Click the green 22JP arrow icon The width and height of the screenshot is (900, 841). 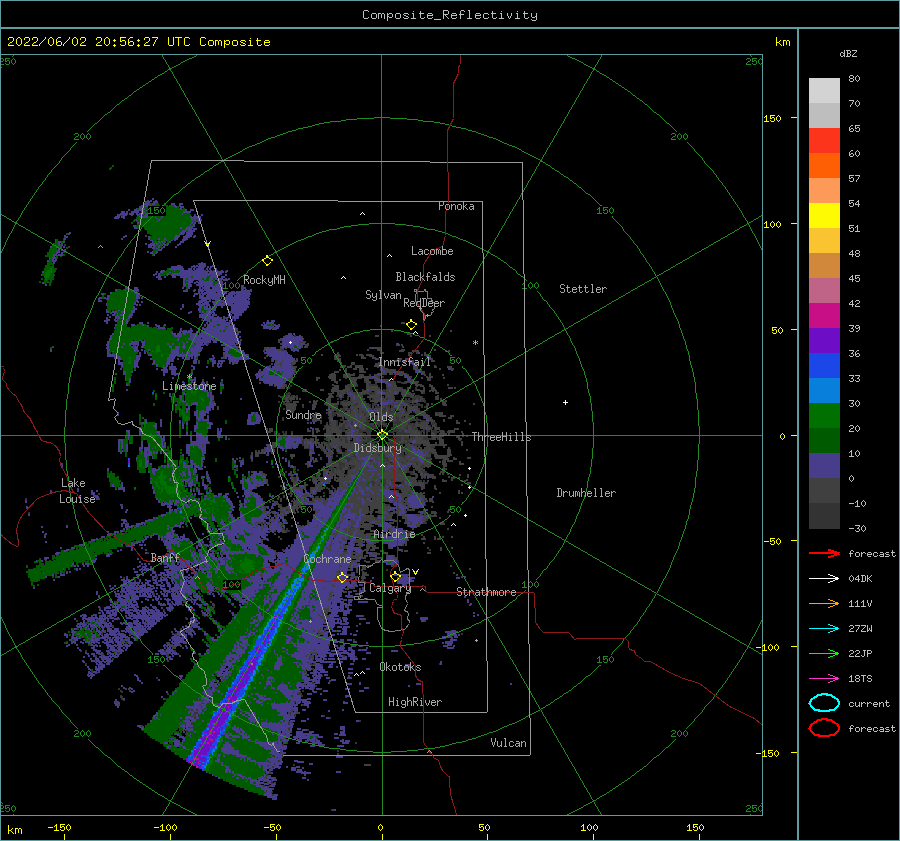click(x=824, y=653)
